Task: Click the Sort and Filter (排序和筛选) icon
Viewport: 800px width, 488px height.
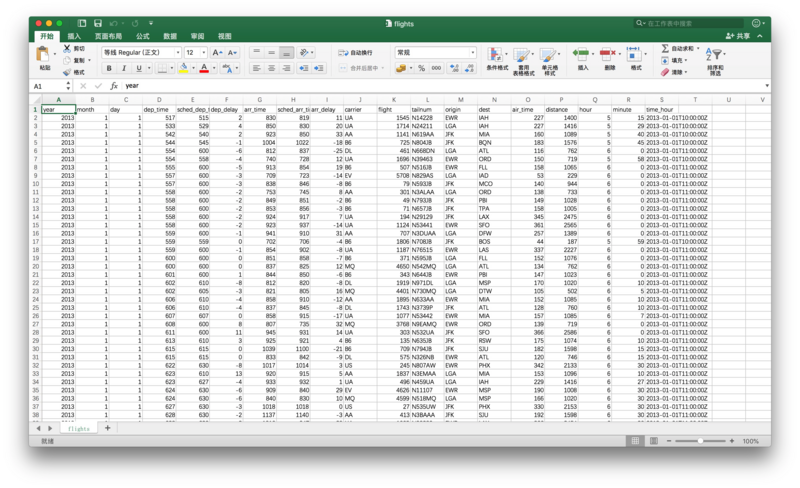Action: [x=714, y=58]
